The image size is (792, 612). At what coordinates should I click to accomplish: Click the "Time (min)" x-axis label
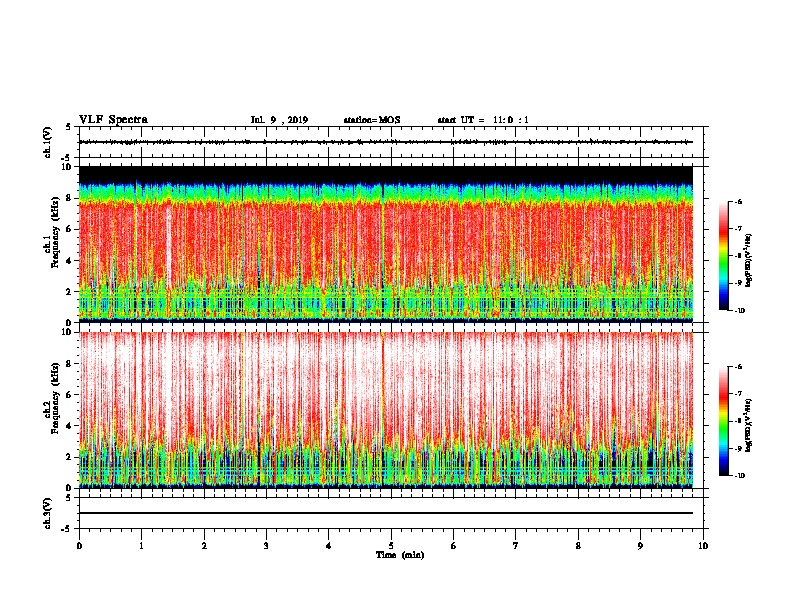coord(400,555)
